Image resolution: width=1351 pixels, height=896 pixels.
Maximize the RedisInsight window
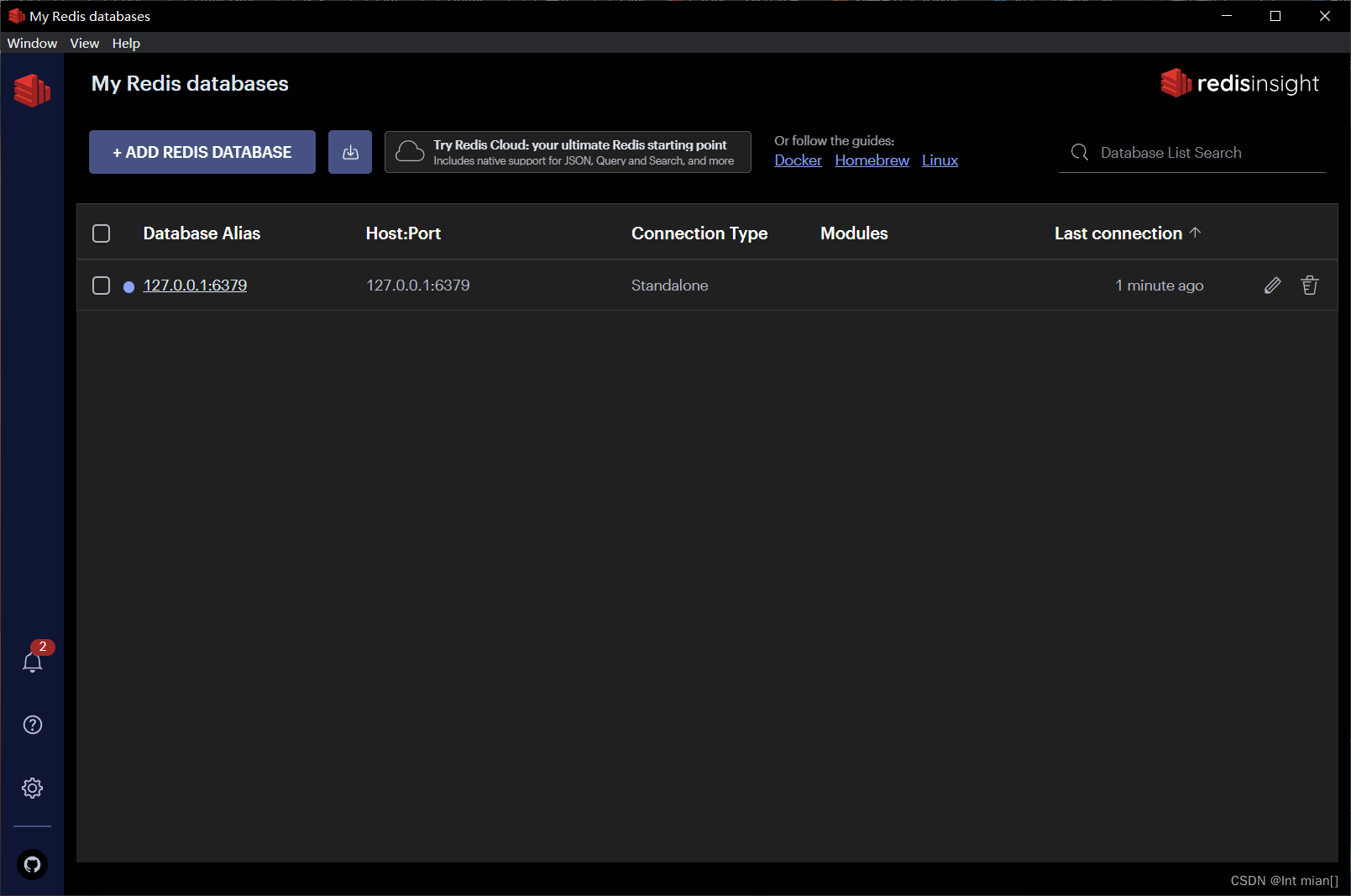(x=1275, y=16)
